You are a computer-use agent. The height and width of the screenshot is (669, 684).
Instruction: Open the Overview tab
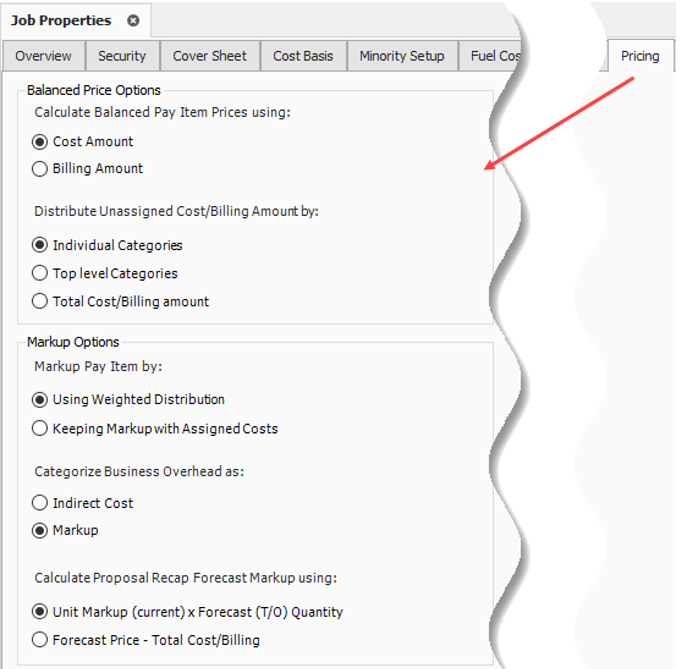click(43, 56)
